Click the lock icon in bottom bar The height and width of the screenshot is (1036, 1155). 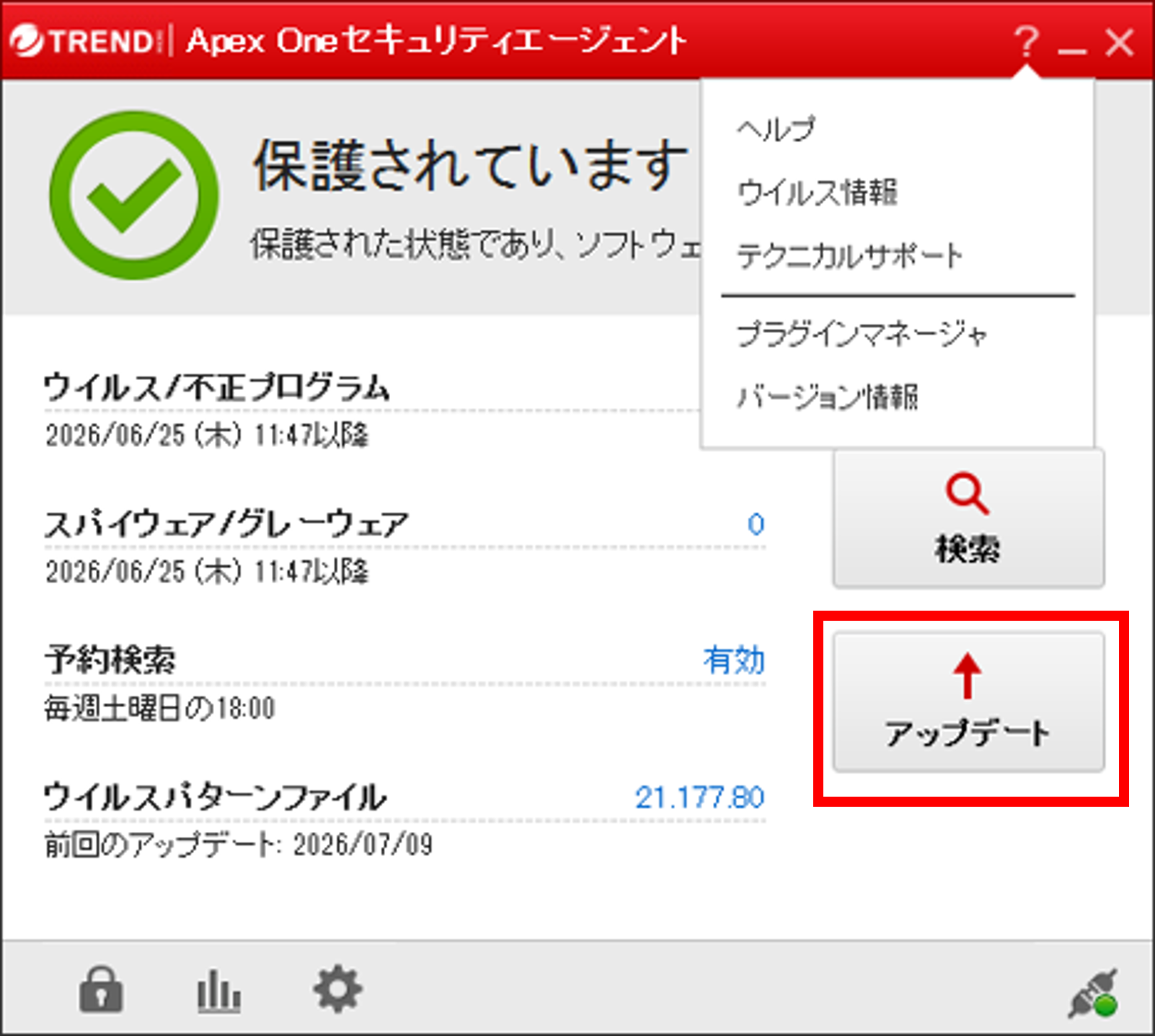point(101,989)
